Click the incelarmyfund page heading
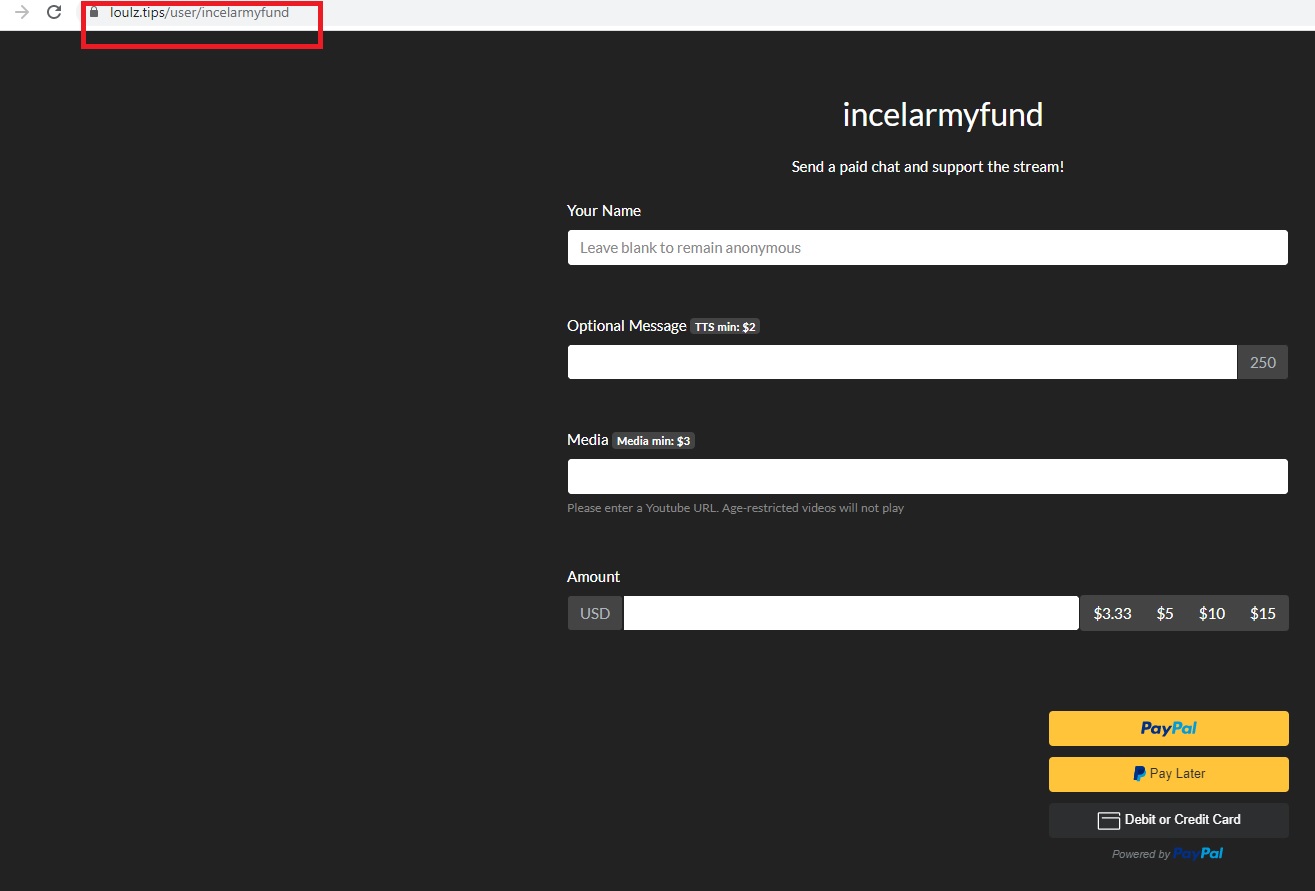The width and height of the screenshot is (1315, 891). 942,115
